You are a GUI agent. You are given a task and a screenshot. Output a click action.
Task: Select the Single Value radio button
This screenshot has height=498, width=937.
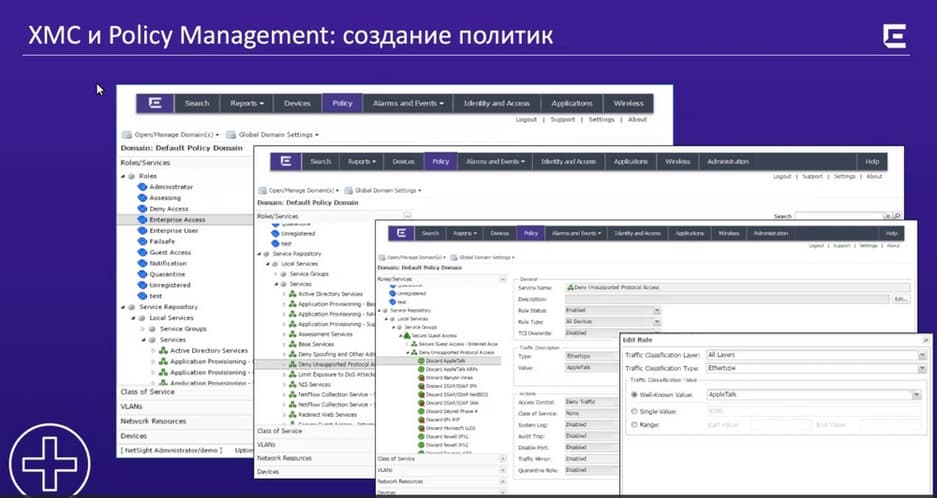pos(634,411)
